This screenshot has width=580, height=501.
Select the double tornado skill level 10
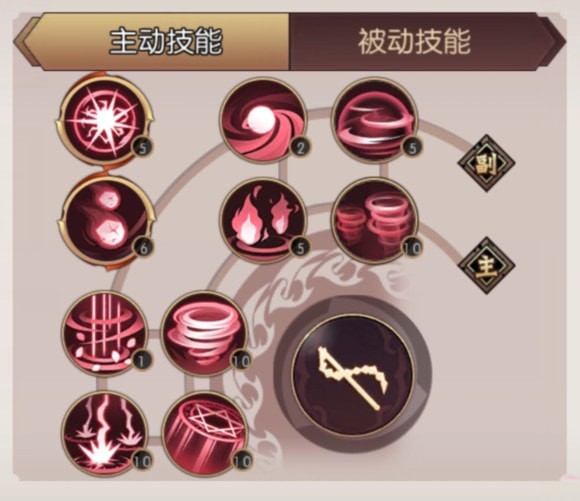[x=375, y=221]
